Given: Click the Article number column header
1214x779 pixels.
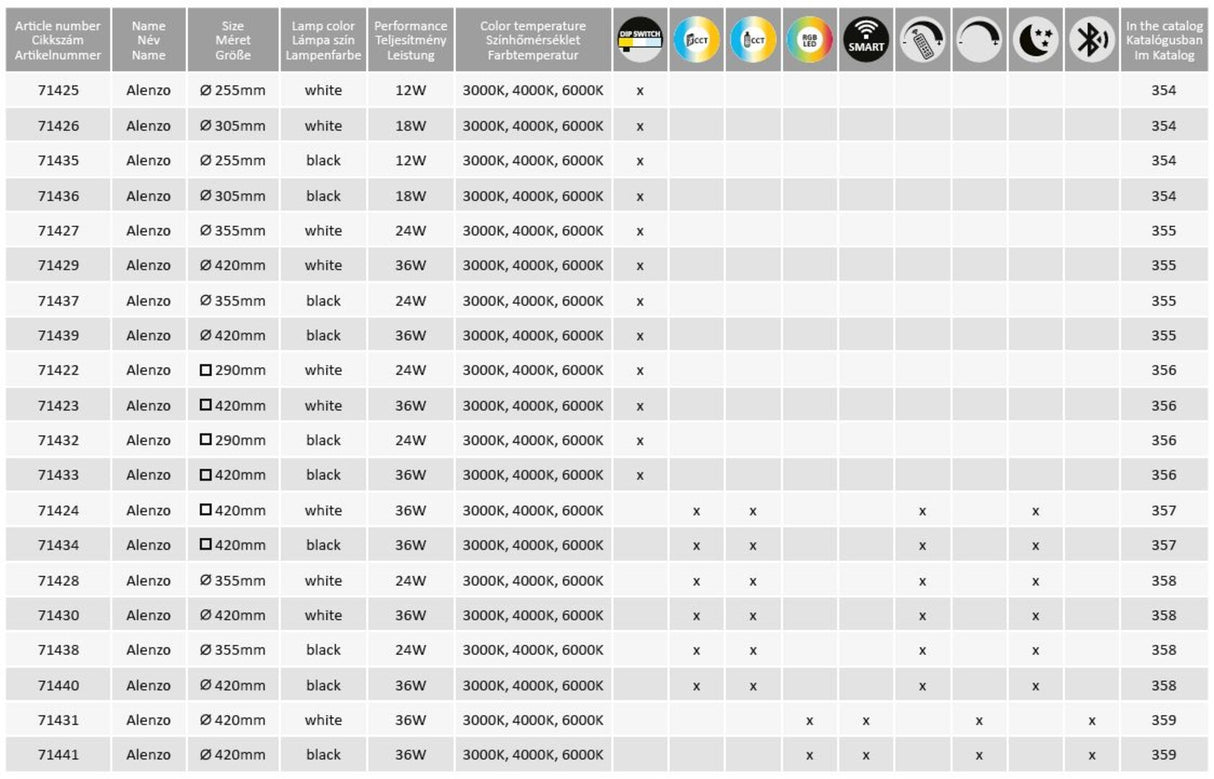Looking at the screenshot, I should 58,40.
